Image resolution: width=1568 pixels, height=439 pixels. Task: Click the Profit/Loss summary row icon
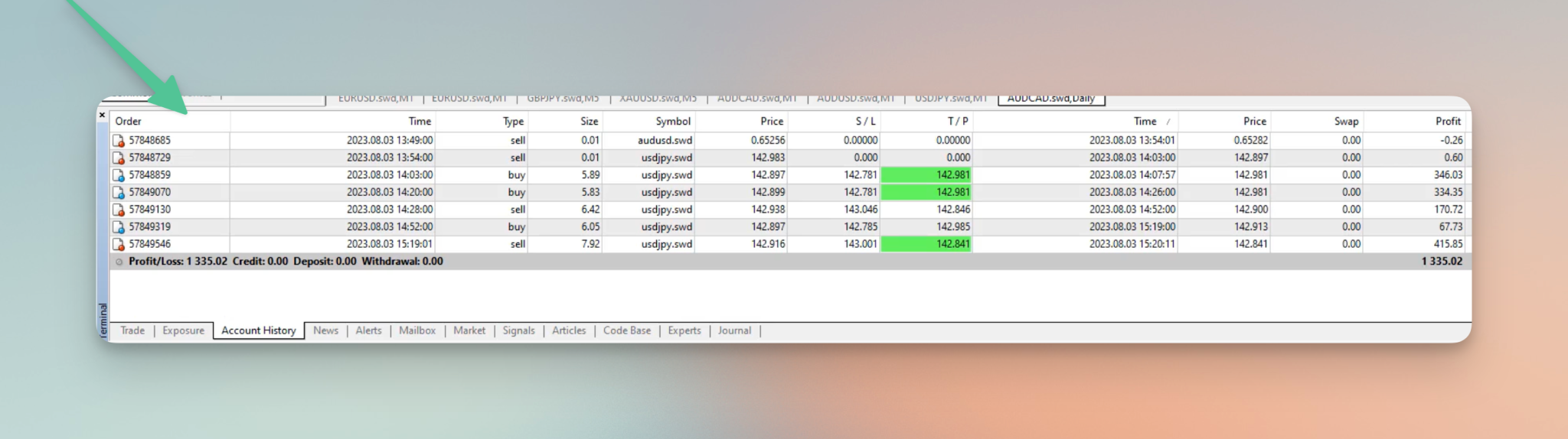[x=119, y=262]
